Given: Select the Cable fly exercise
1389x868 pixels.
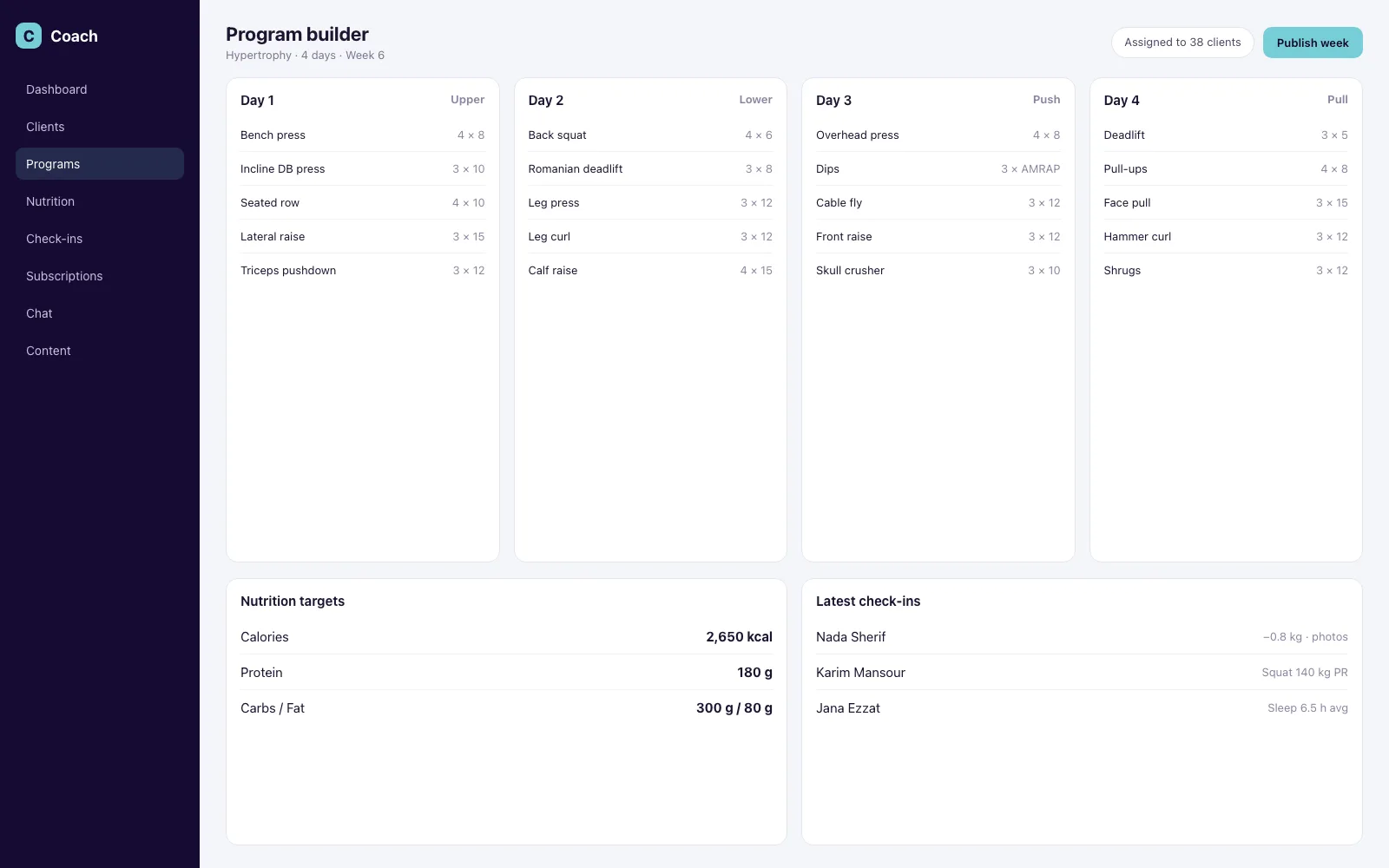Looking at the screenshot, I should pos(938,203).
